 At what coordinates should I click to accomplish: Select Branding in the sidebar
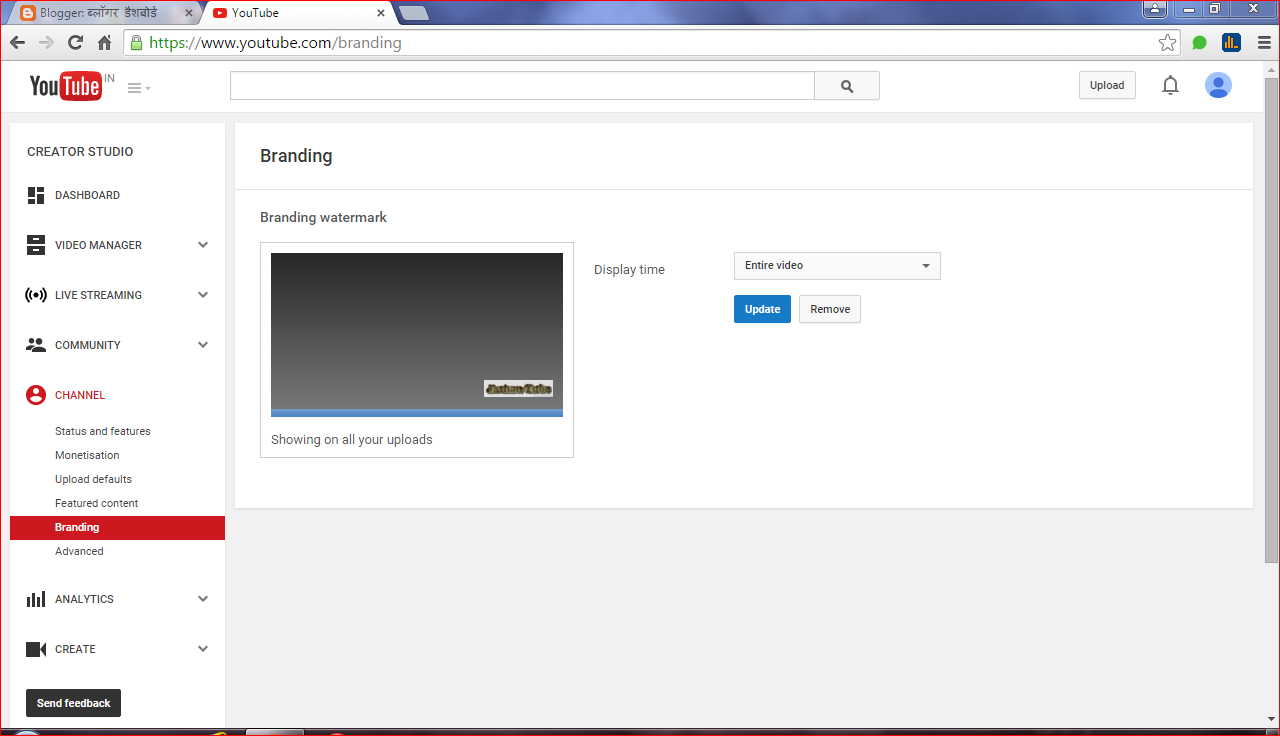(x=117, y=527)
